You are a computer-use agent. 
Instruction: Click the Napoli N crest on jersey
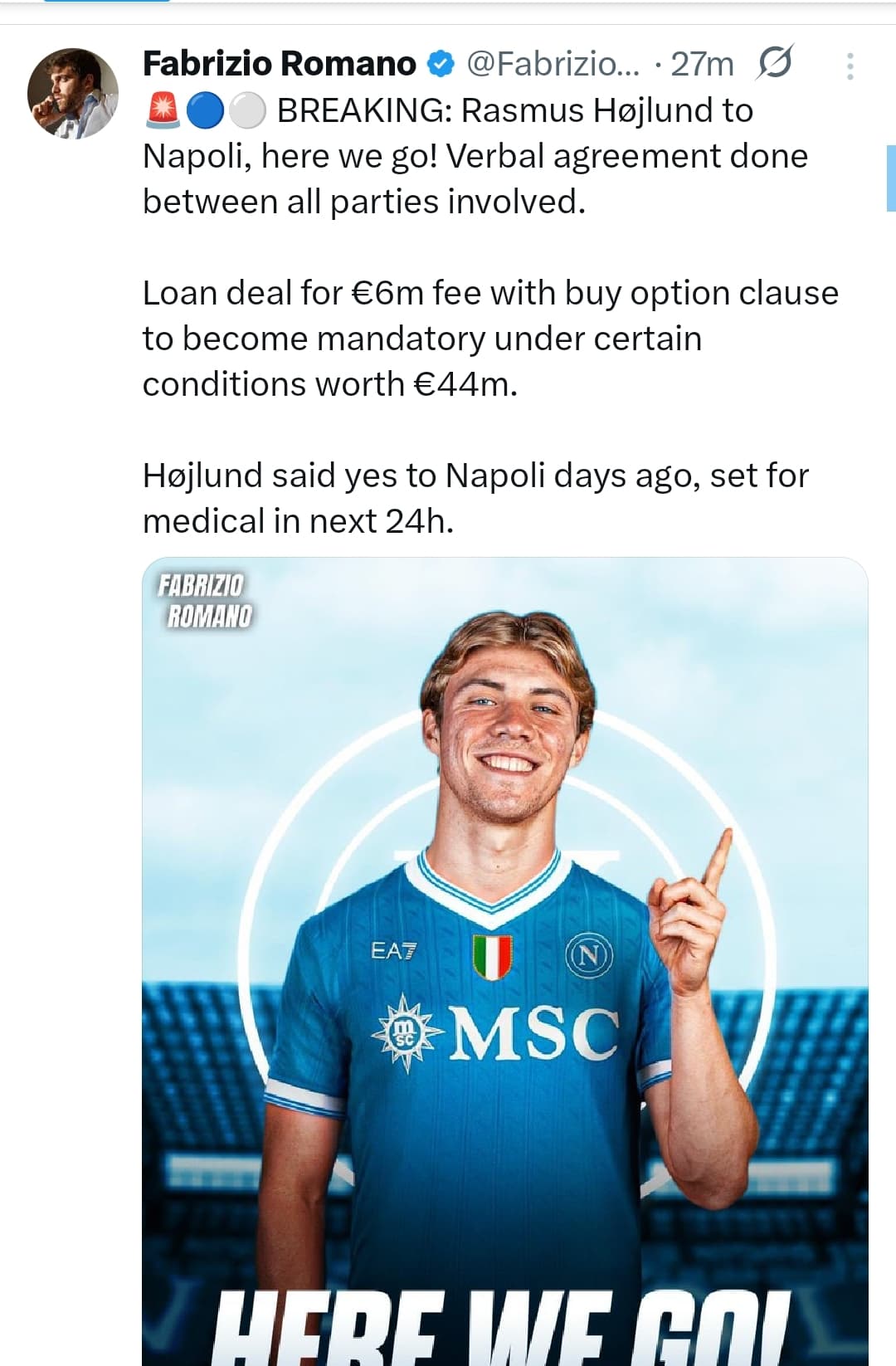click(588, 956)
